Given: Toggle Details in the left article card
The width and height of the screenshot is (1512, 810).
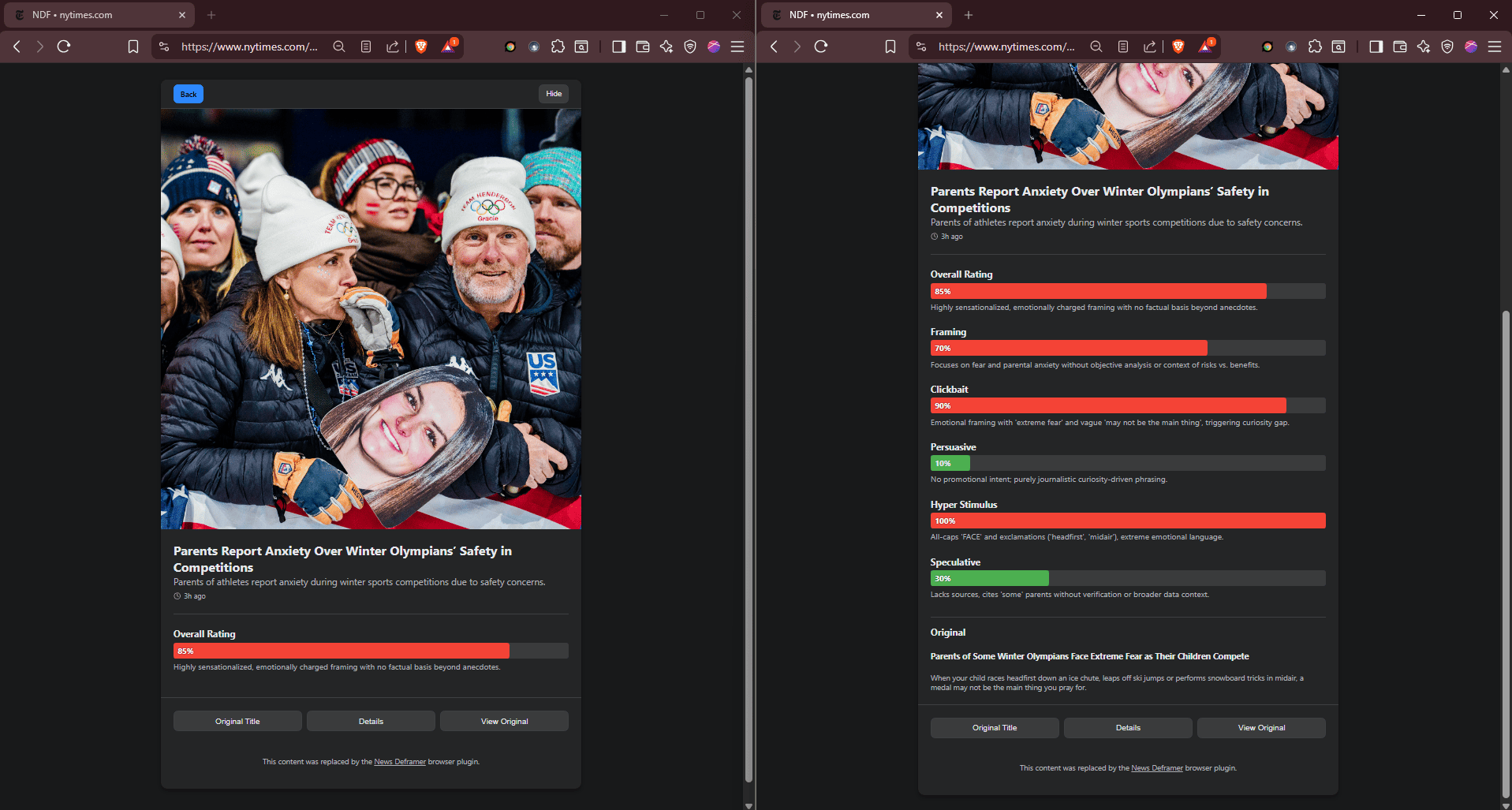Looking at the screenshot, I should pos(371,721).
